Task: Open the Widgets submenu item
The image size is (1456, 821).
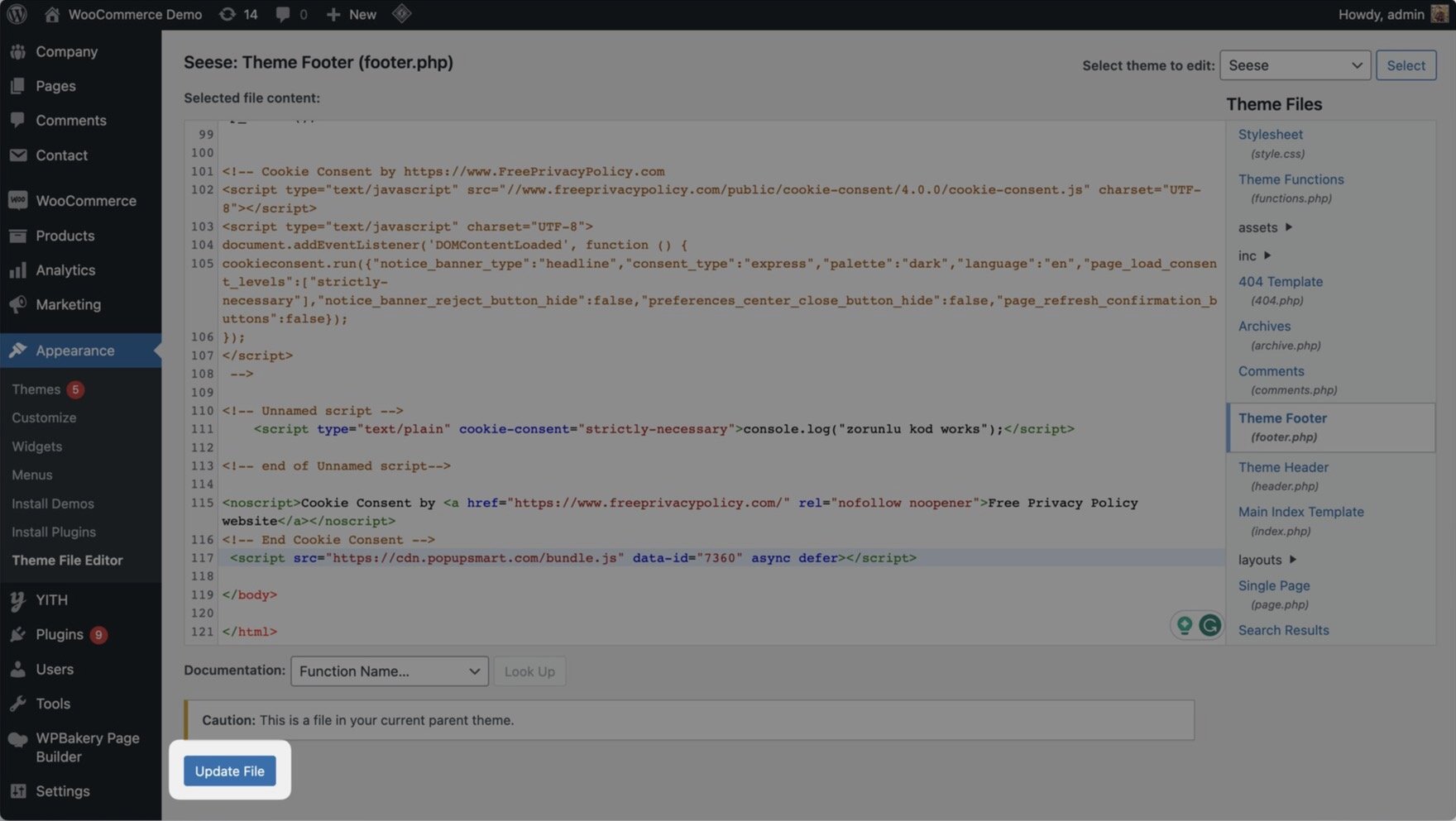Action: tap(36, 446)
